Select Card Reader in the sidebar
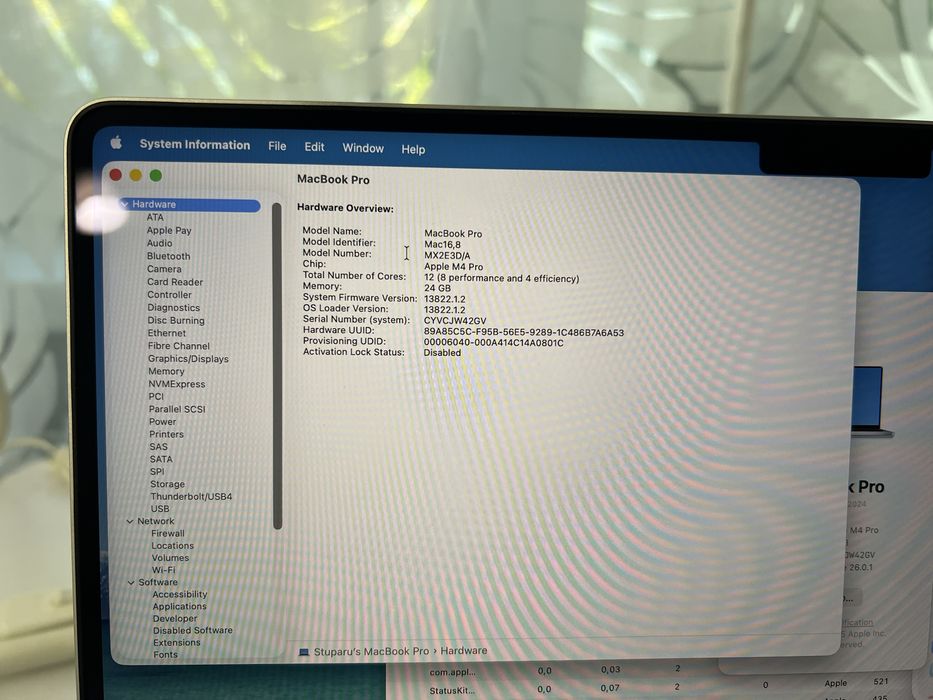Screen dimensions: 933x700 coord(175,282)
